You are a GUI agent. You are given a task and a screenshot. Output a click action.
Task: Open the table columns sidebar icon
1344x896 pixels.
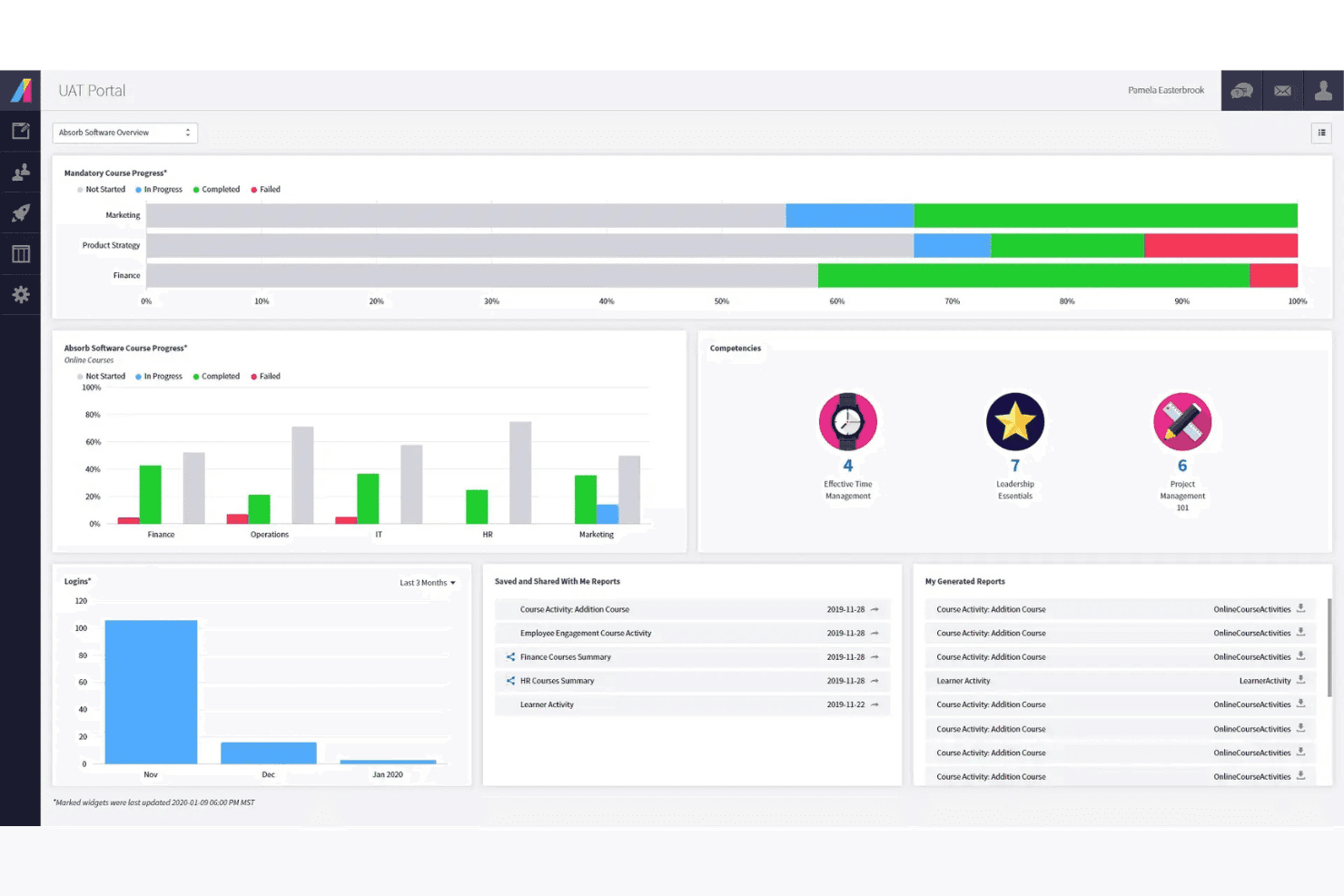(20, 254)
